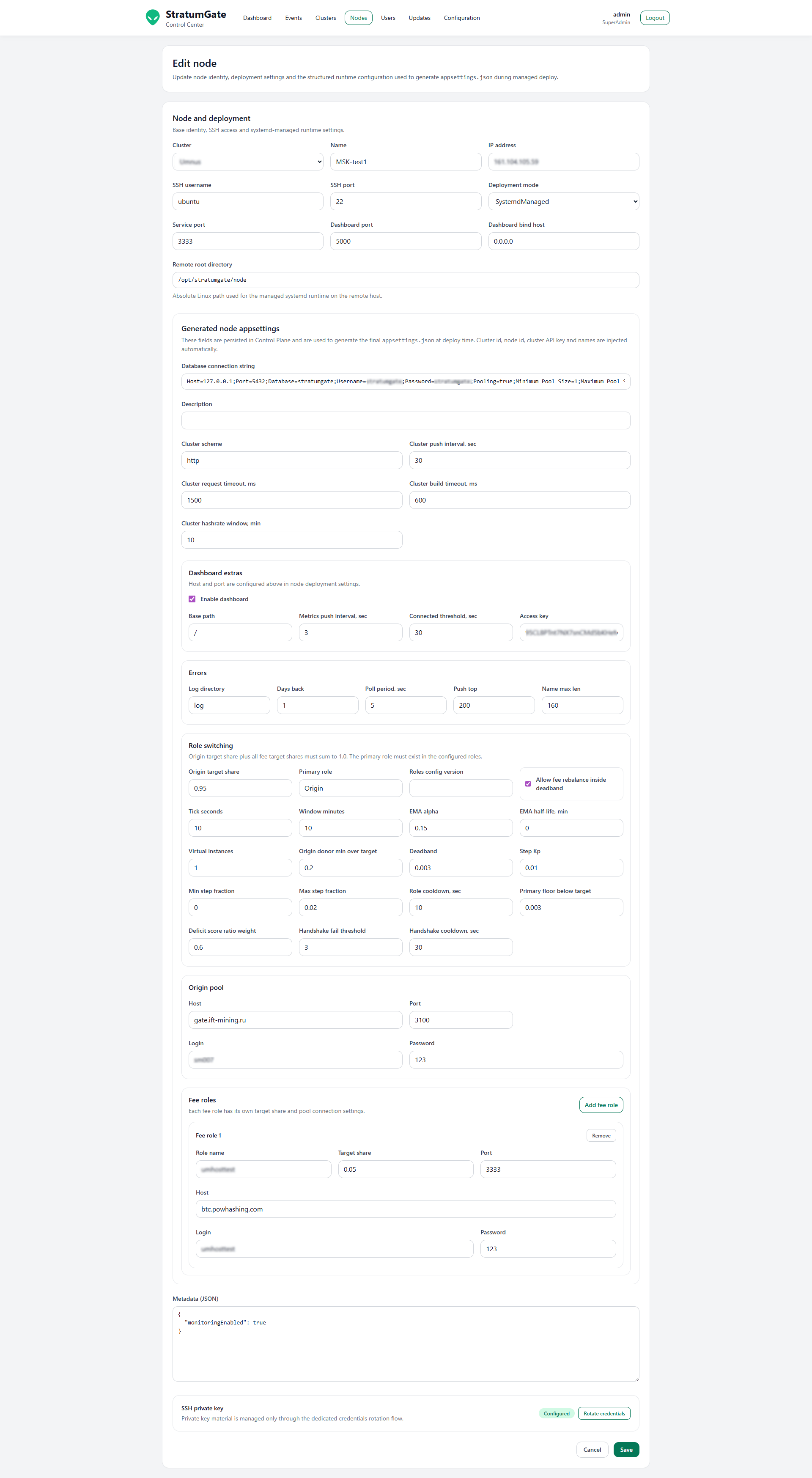Open the Cluster dropdown
The width and height of the screenshot is (812, 1478).
pyautogui.click(x=248, y=162)
